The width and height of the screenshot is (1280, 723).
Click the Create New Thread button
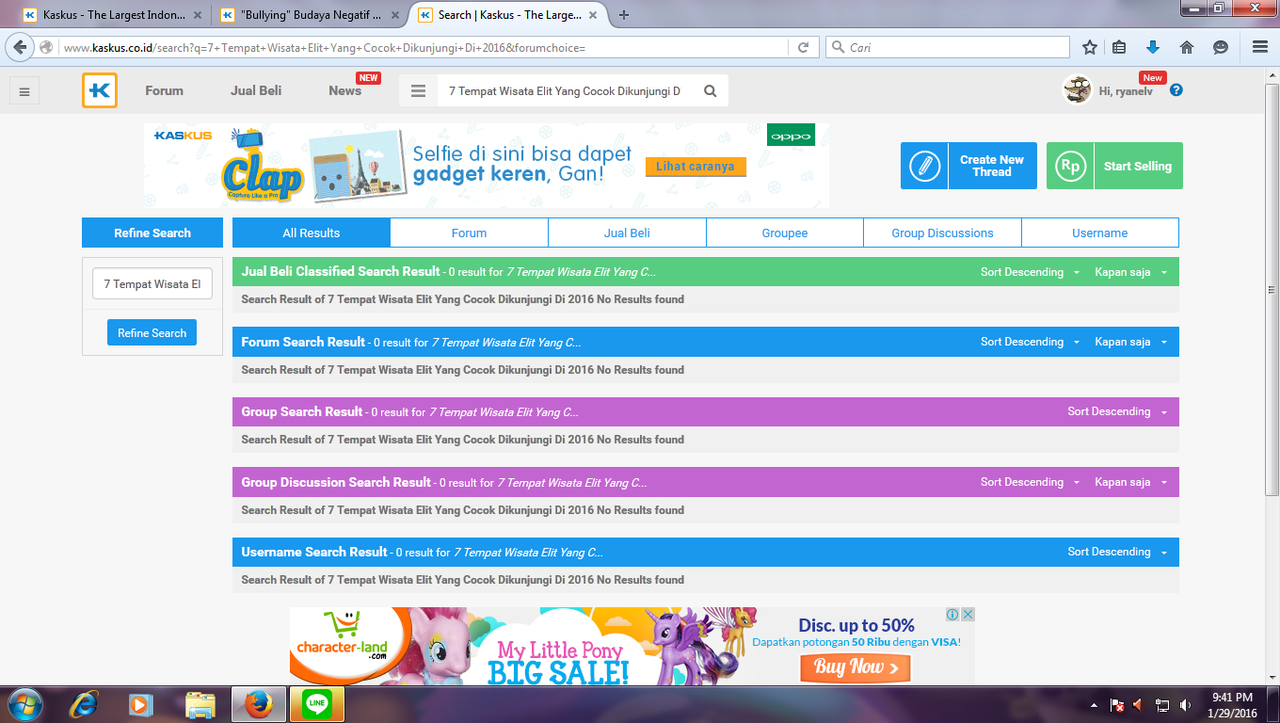point(969,166)
